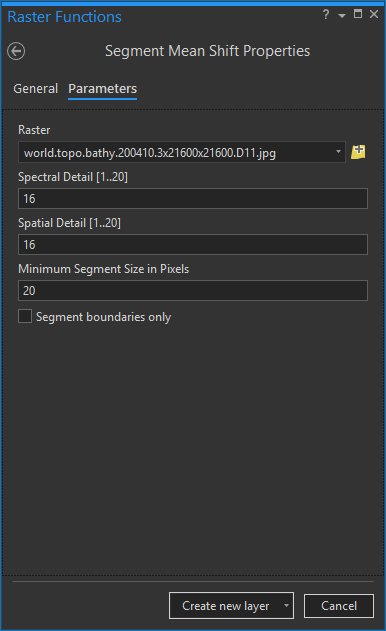Click the Raster Functions pane title
This screenshot has height=631, width=386.
64,17
